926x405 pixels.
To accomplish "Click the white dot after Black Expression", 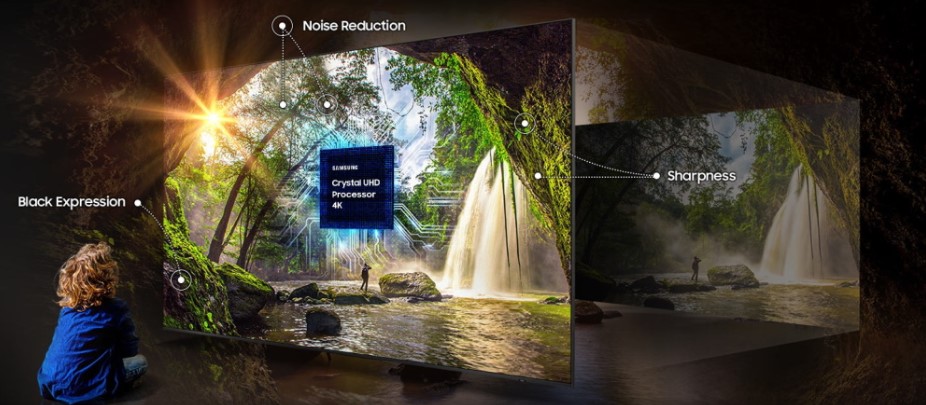I will point(138,202).
